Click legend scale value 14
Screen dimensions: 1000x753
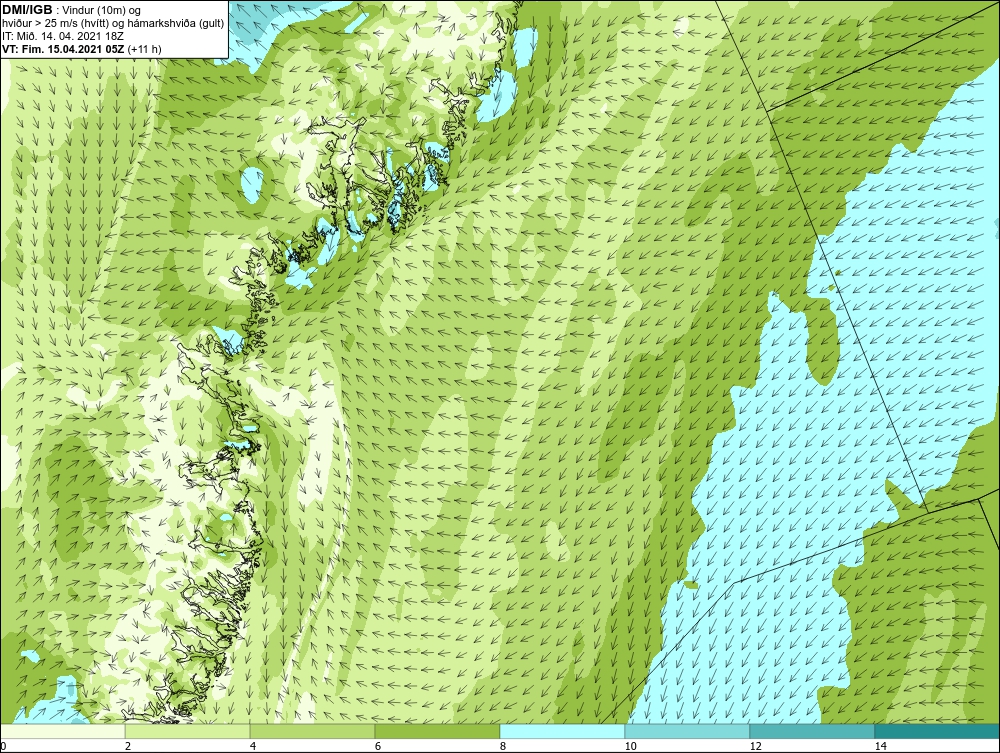(x=881, y=746)
